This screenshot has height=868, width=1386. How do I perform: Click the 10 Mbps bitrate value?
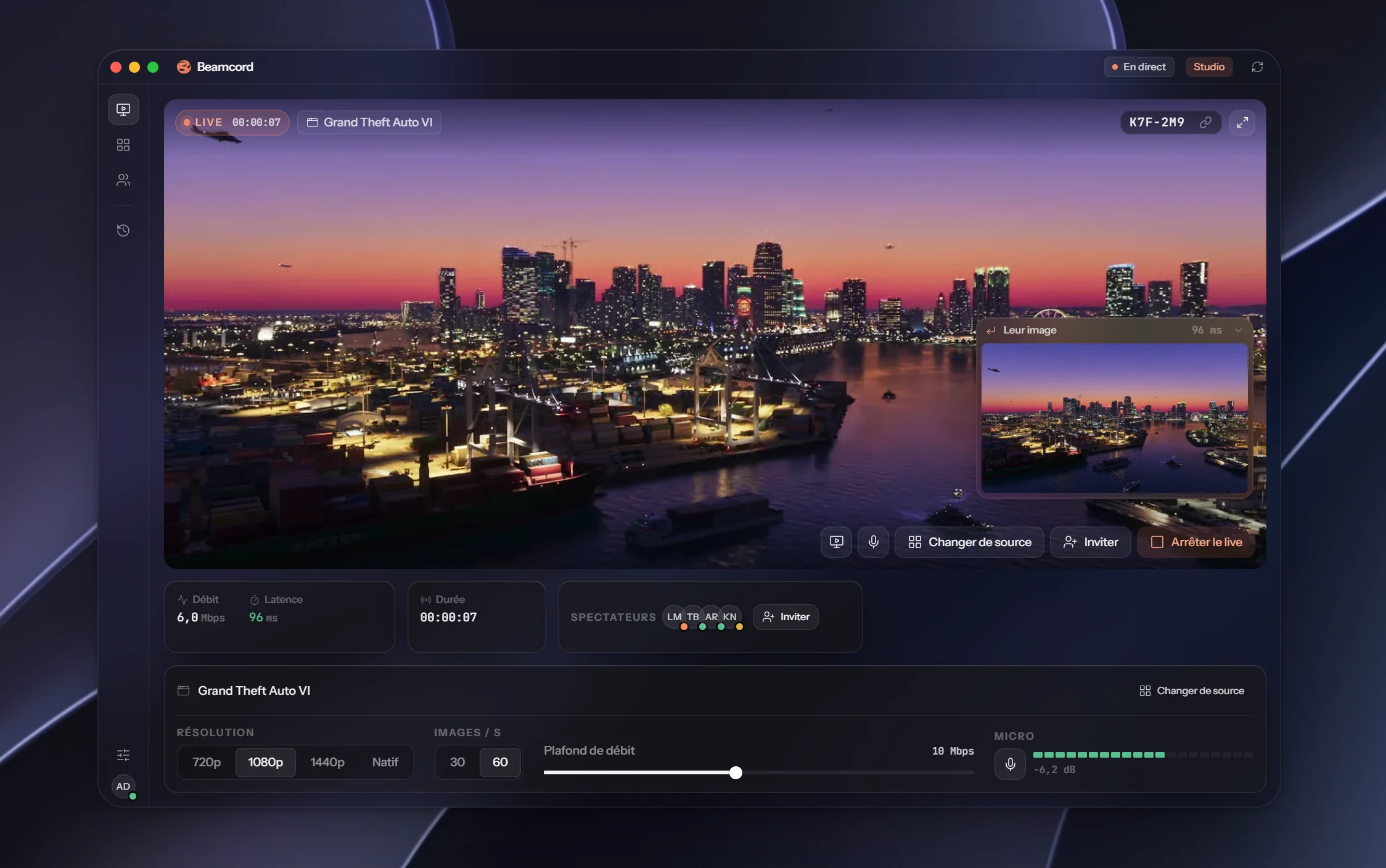point(953,751)
